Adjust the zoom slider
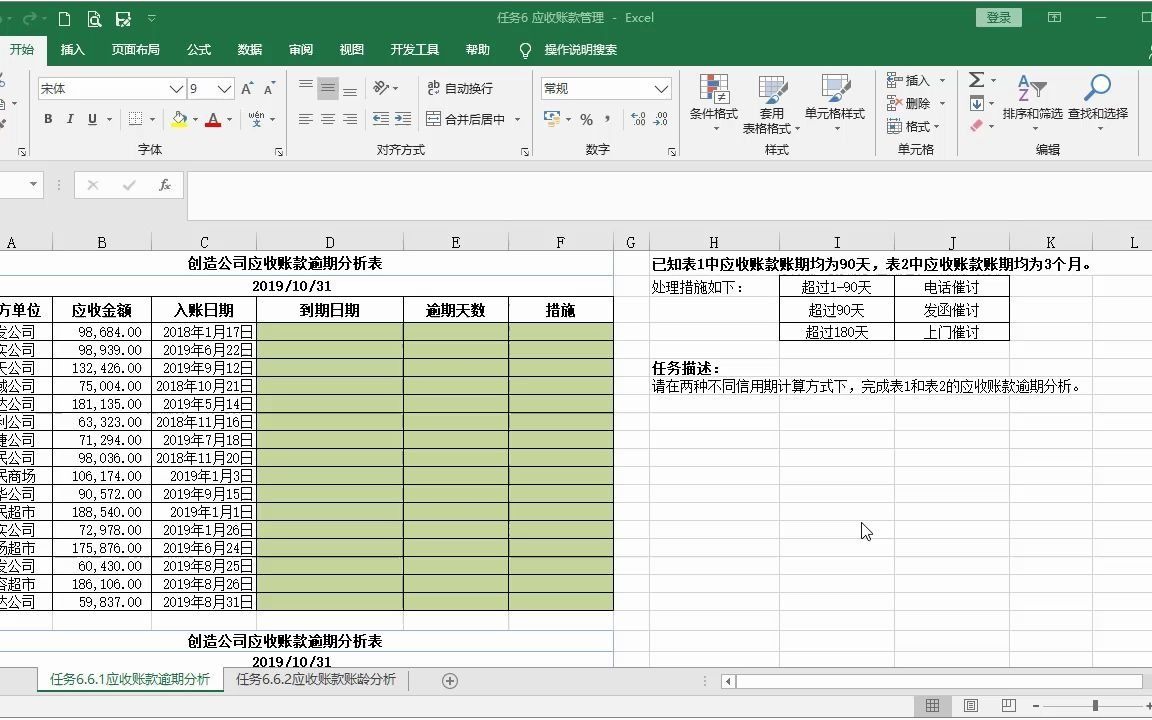This screenshot has height=720, width=1152. click(x=1095, y=706)
